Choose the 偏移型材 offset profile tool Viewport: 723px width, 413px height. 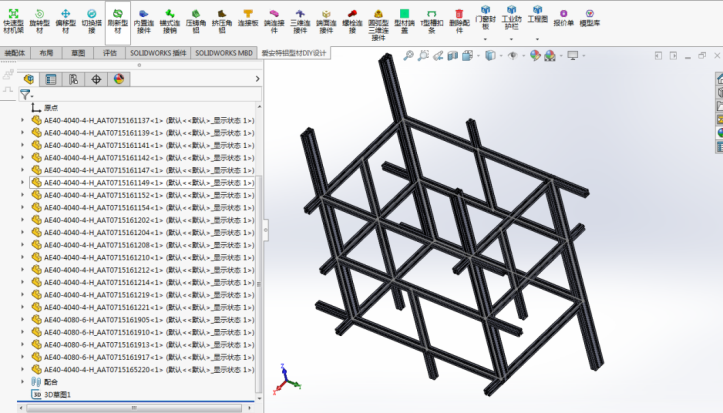(x=65, y=21)
